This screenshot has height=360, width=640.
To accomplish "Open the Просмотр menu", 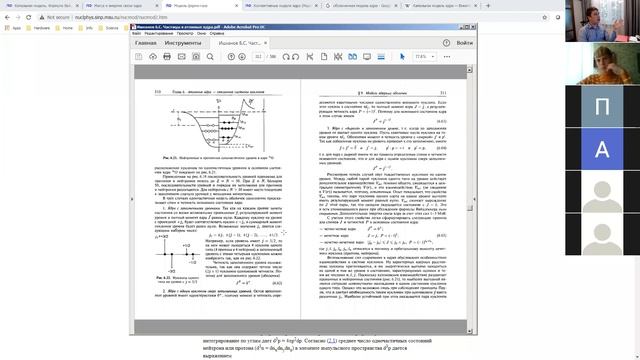I will tap(185, 33).
